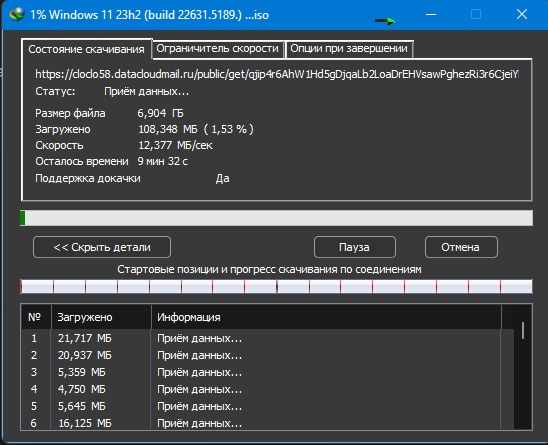Select connection row 1 with 21,717 МБ
The height and width of the screenshot is (445, 548).
point(268,338)
